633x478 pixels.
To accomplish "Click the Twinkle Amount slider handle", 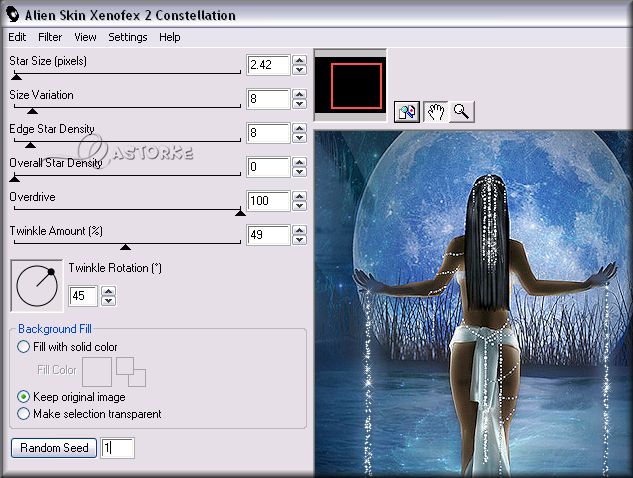I will (x=126, y=246).
